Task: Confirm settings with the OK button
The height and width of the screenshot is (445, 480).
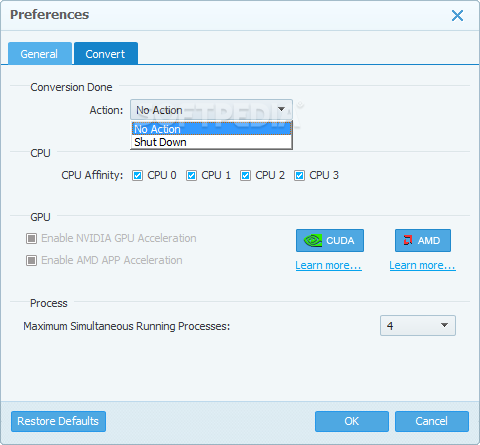Action: (352, 421)
